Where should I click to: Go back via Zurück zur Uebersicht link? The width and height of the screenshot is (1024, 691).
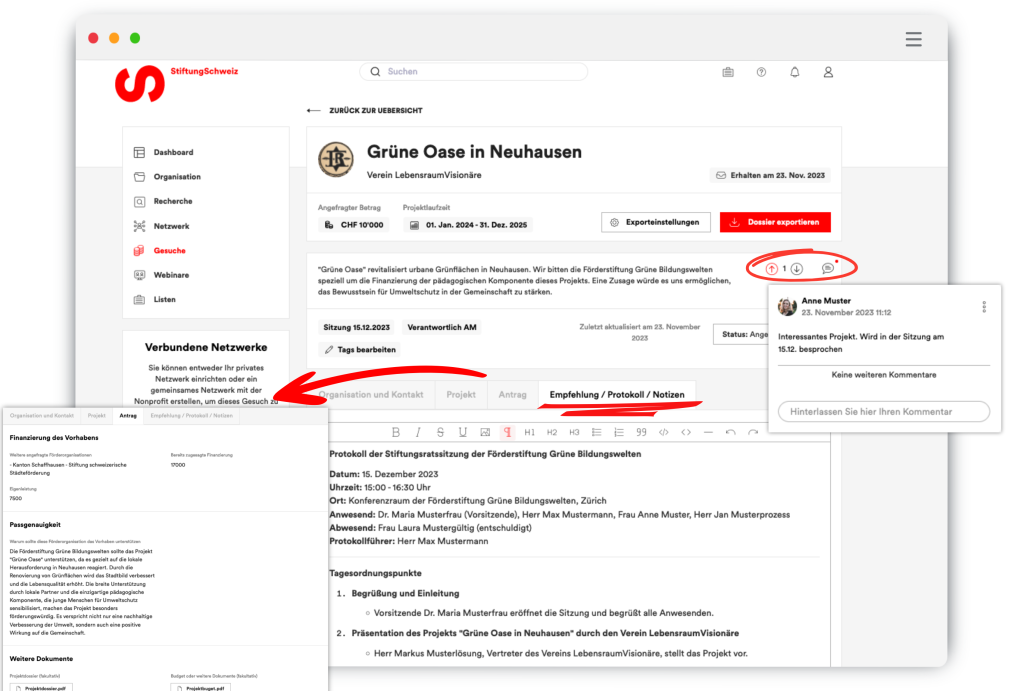tap(364, 110)
